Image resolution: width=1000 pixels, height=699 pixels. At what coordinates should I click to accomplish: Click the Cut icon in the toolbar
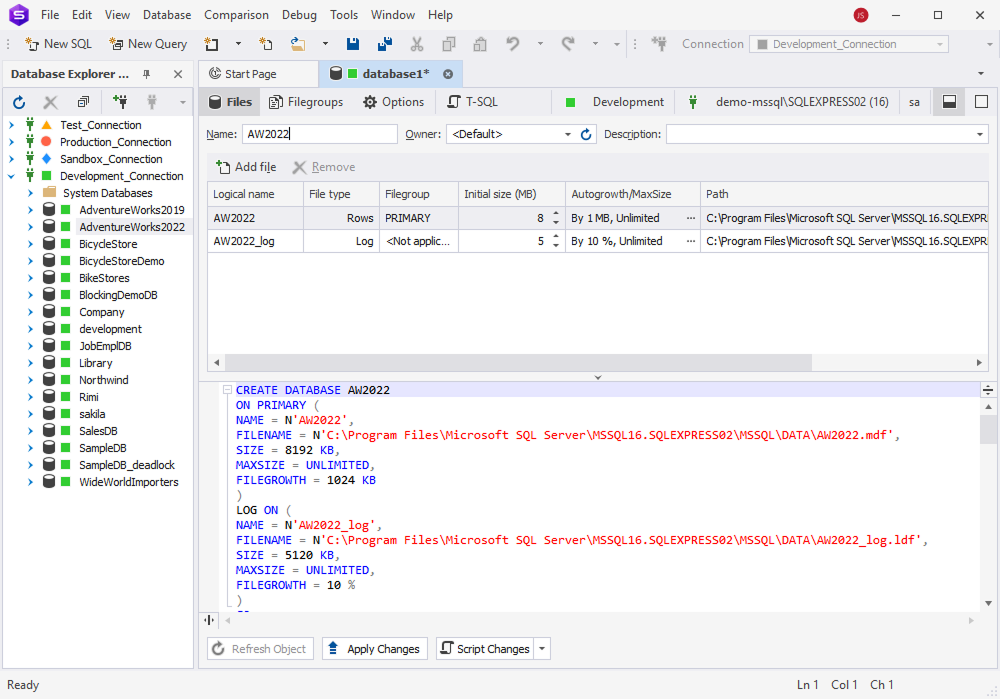point(417,43)
